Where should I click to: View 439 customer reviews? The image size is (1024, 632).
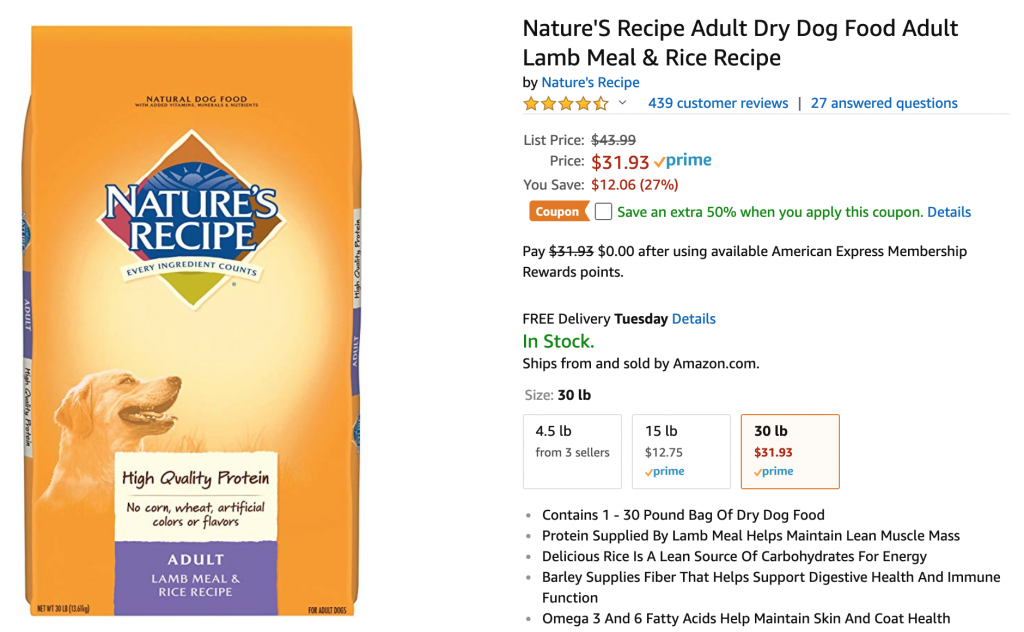click(x=718, y=103)
